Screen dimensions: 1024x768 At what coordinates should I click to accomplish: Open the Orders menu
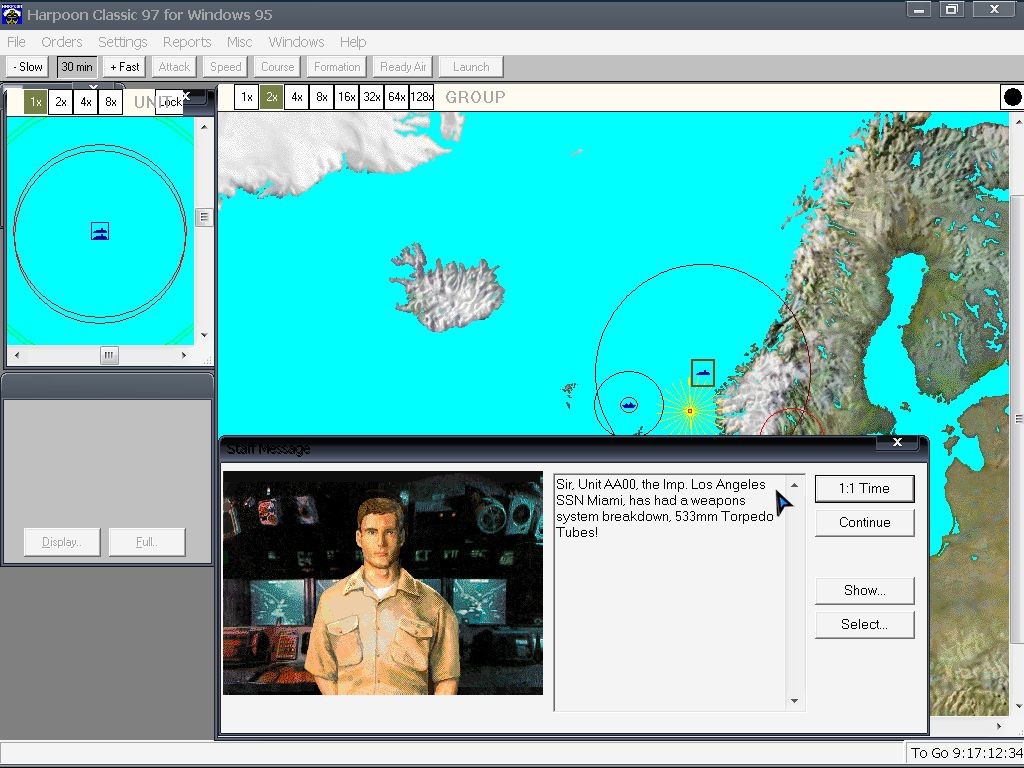61,42
